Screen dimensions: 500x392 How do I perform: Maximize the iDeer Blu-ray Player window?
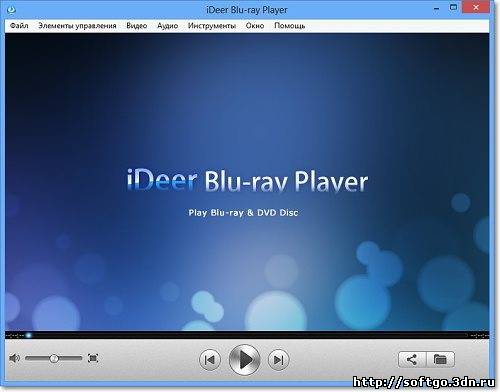[453, 7]
